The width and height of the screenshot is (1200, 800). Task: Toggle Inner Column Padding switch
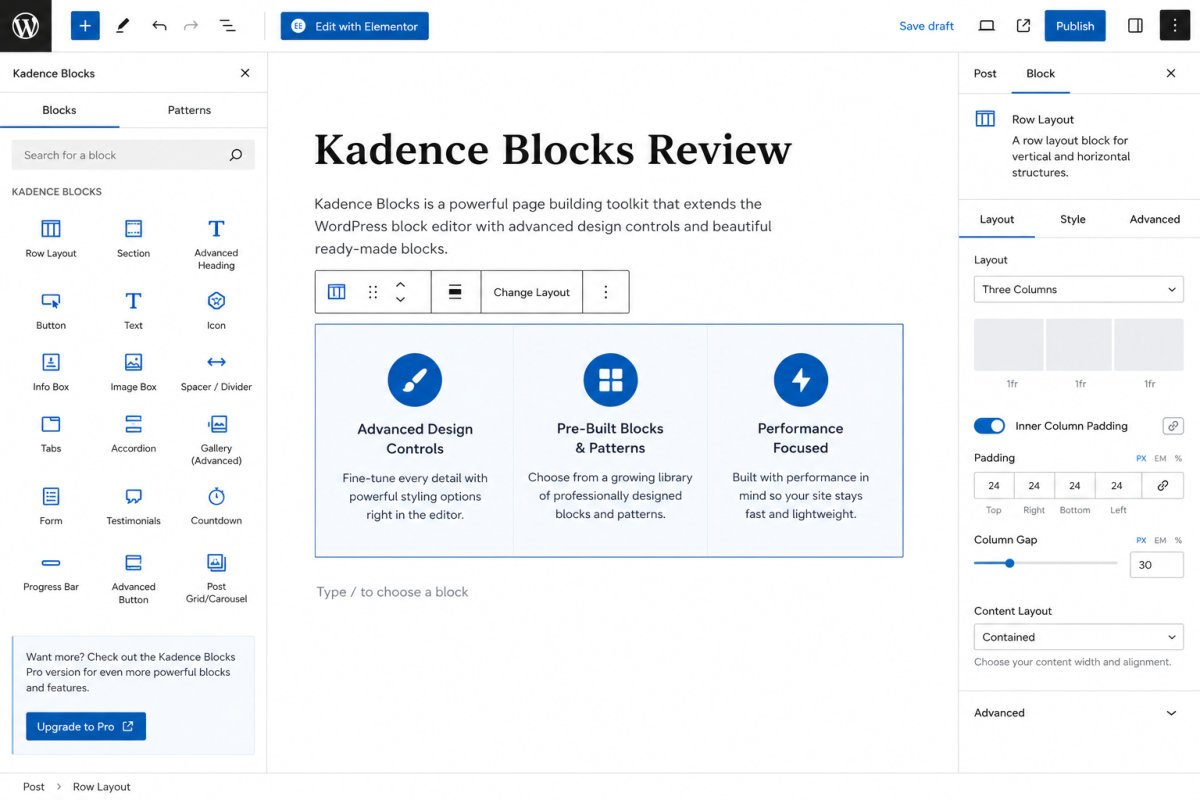(989, 426)
